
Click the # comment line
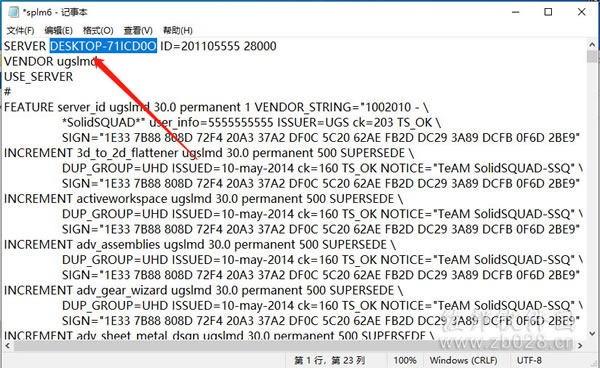pos(7,92)
